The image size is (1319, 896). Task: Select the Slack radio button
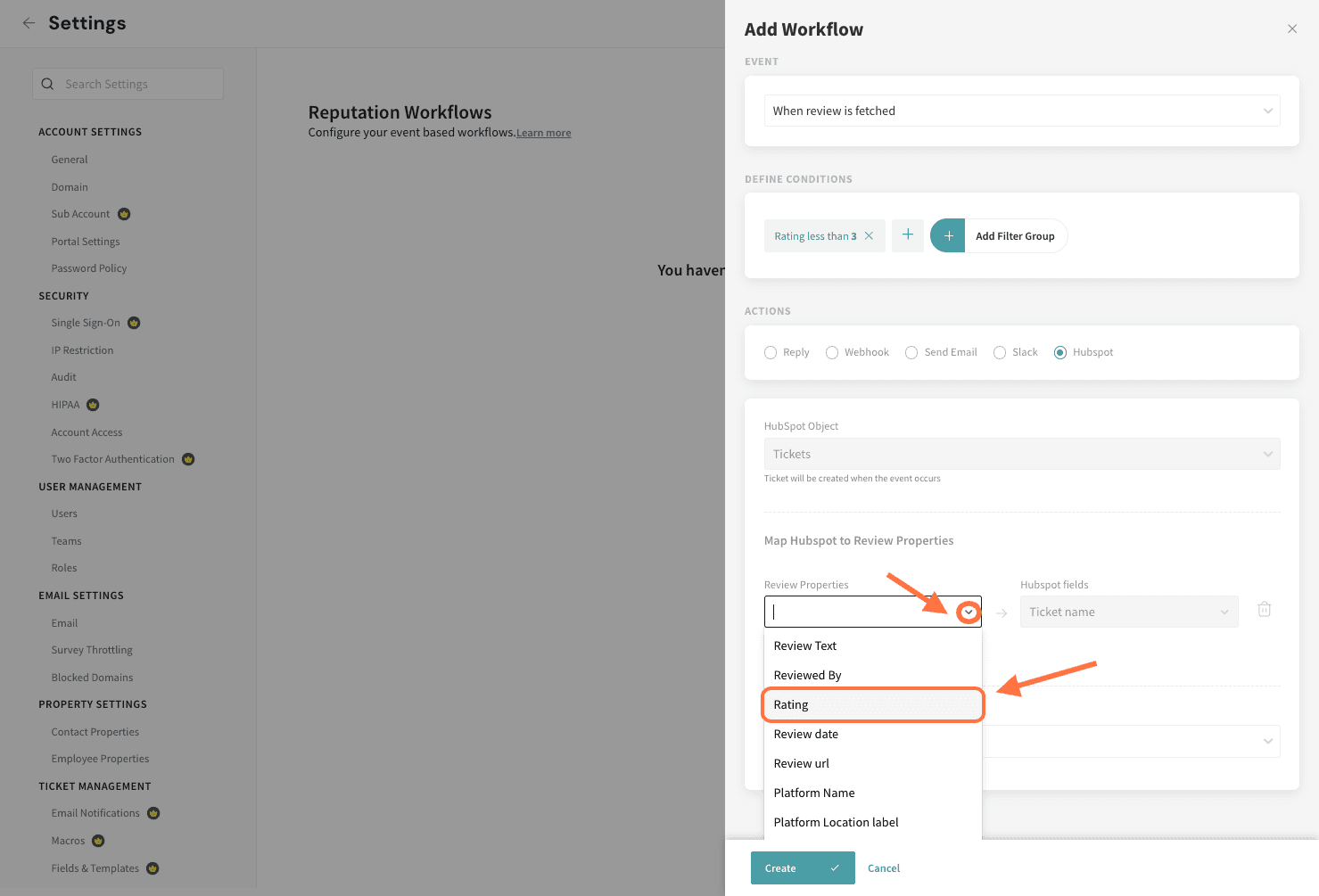pos(1000,353)
